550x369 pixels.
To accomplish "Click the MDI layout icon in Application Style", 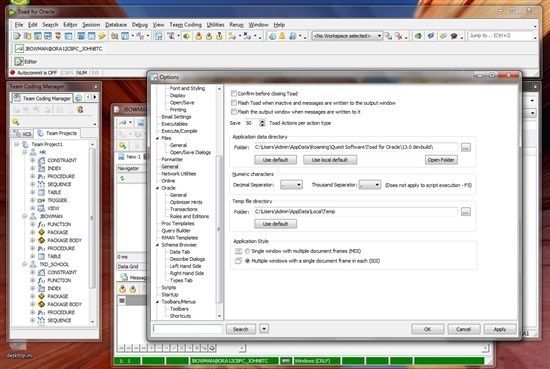I will point(239,251).
